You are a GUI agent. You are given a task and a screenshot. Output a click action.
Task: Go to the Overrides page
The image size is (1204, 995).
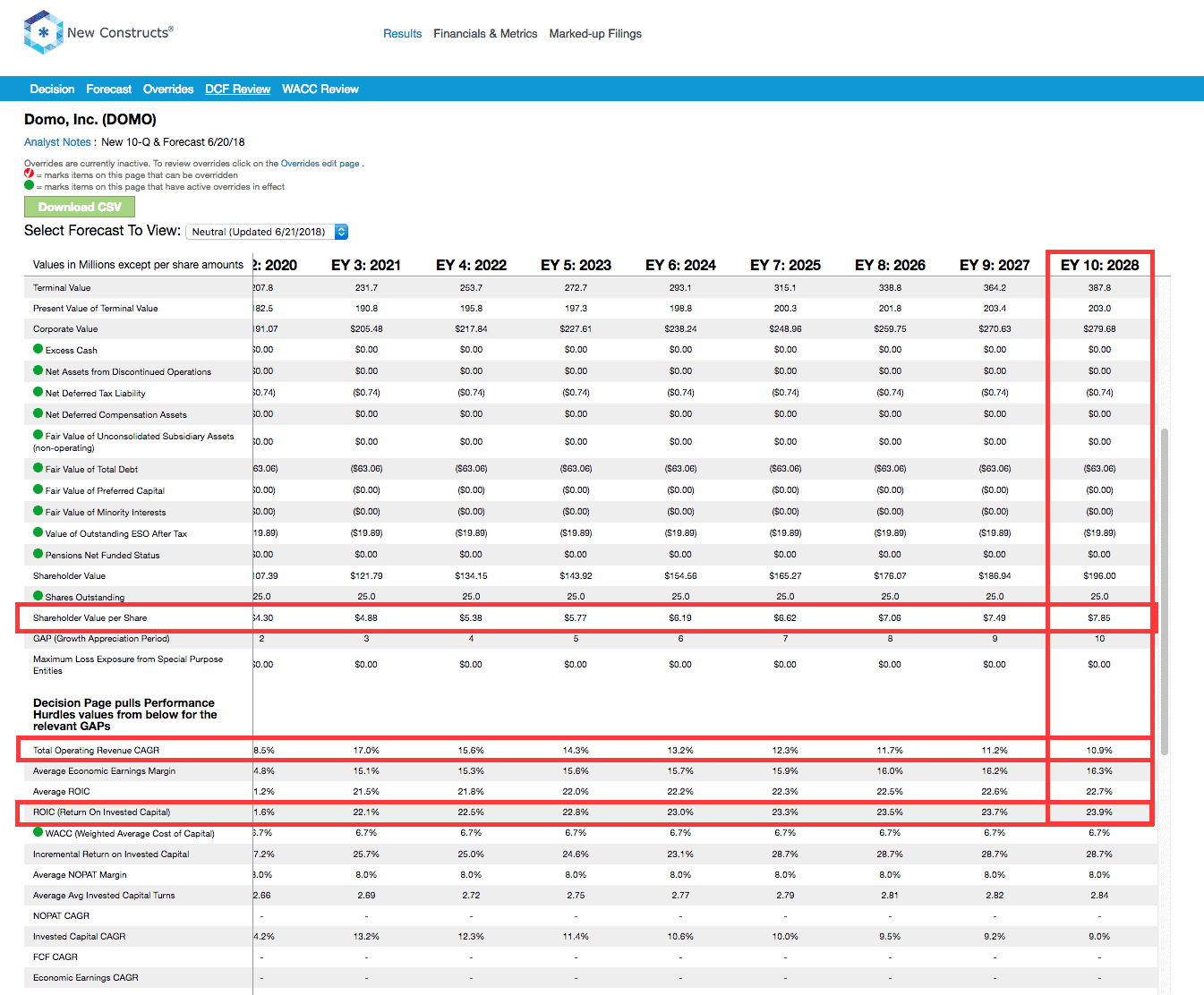click(x=168, y=89)
